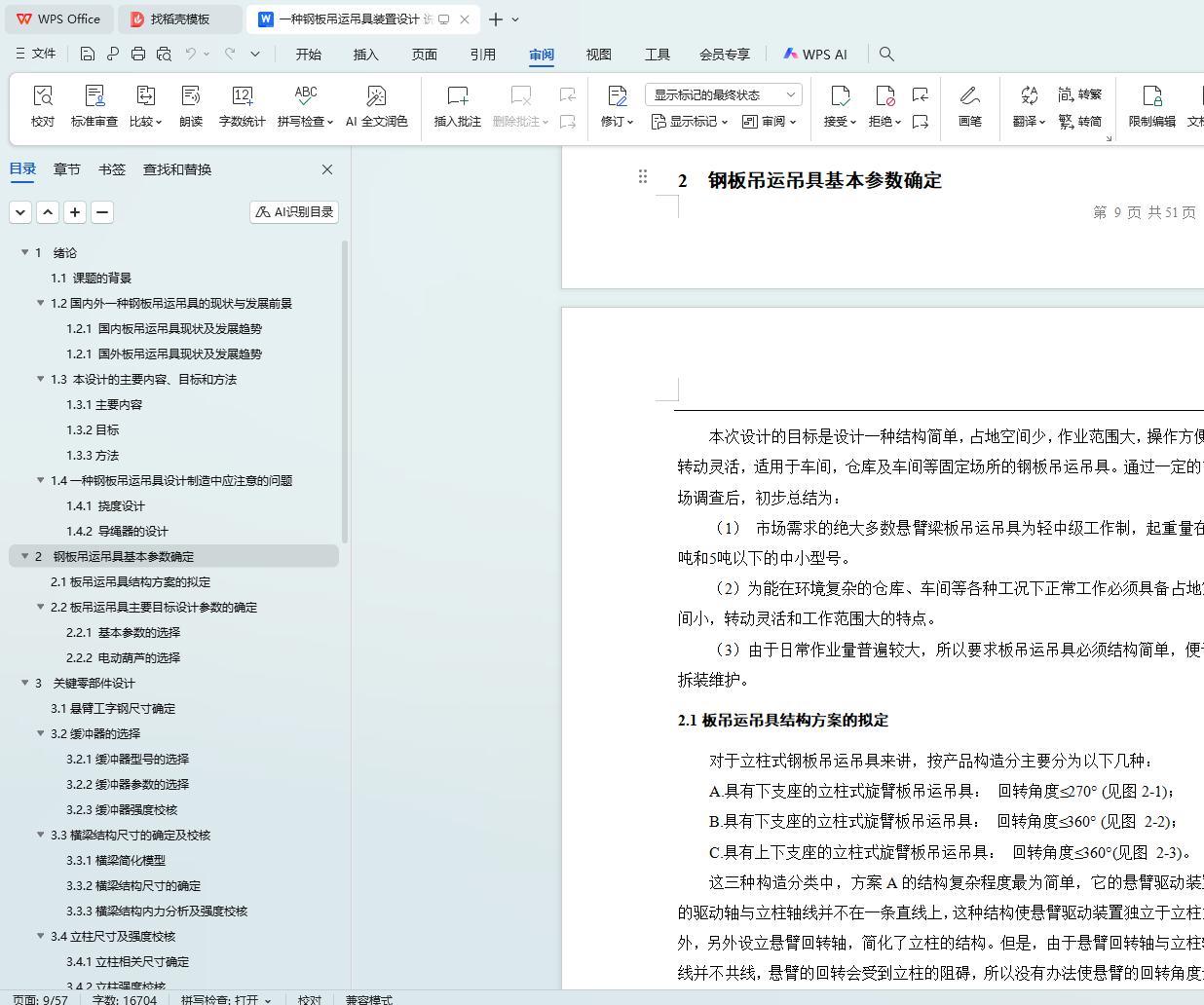
Task: Go to 1.4.2 导绳器的设计 in outline
Action: pyautogui.click(x=117, y=531)
